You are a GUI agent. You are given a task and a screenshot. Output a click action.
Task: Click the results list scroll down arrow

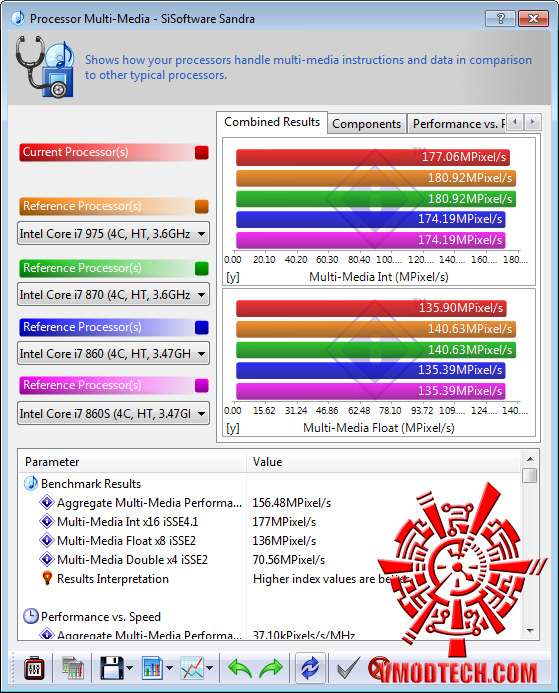[530, 631]
